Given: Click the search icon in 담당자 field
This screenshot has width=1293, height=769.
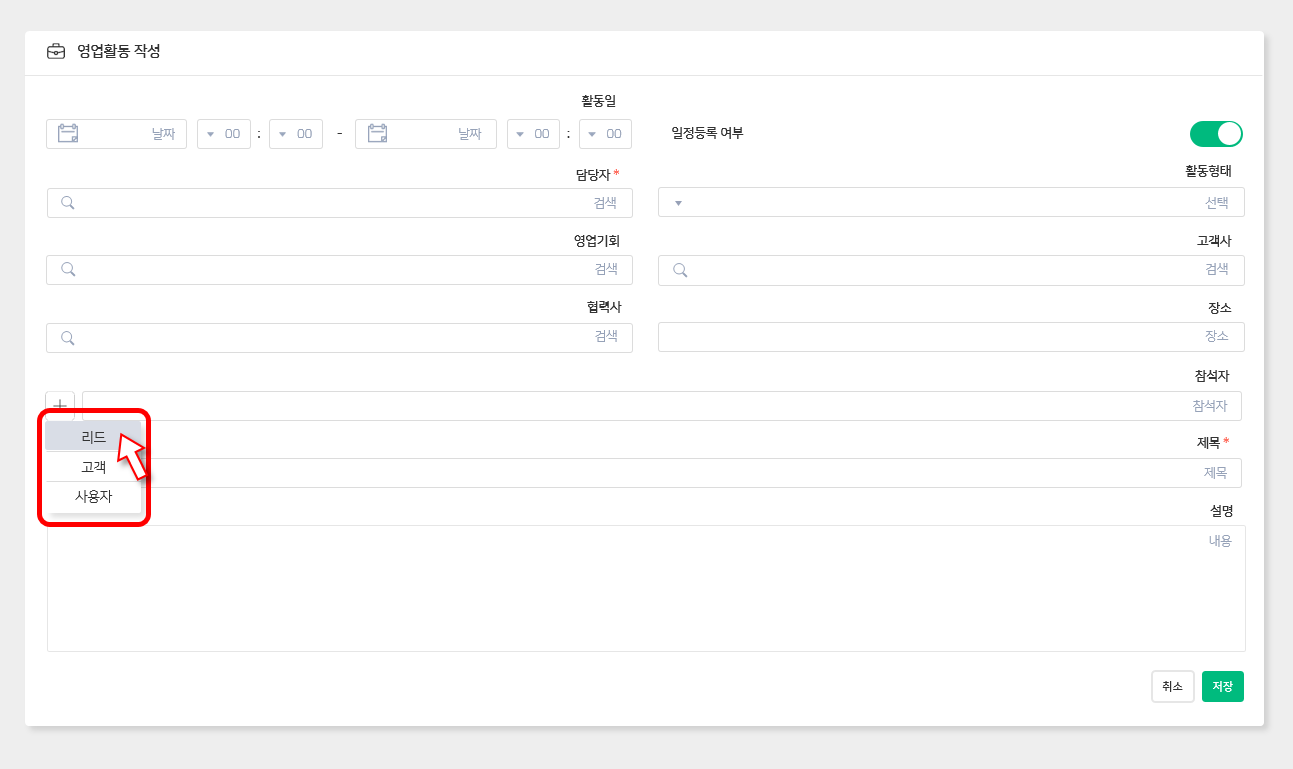Looking at the screenshot, I should (x=68, y=203).
